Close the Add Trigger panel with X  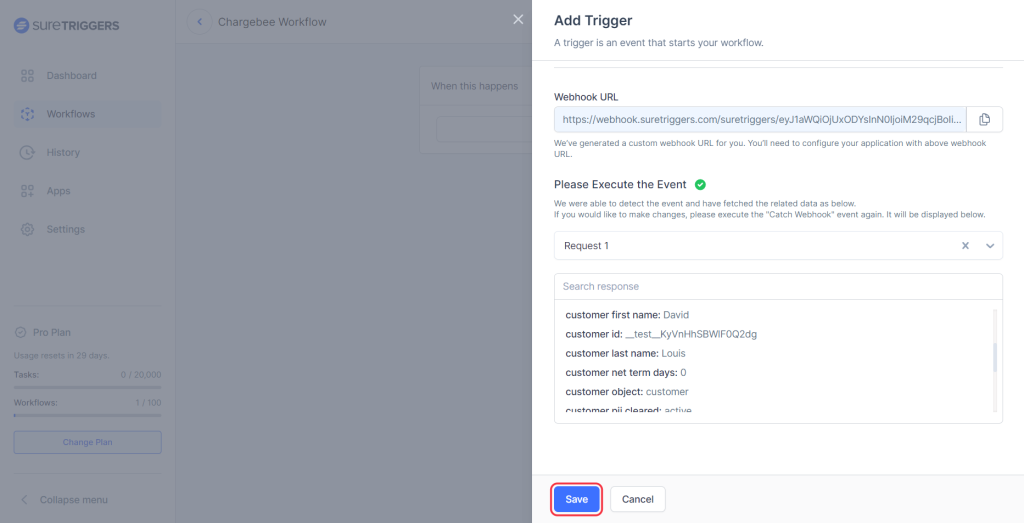pos(517,19)
